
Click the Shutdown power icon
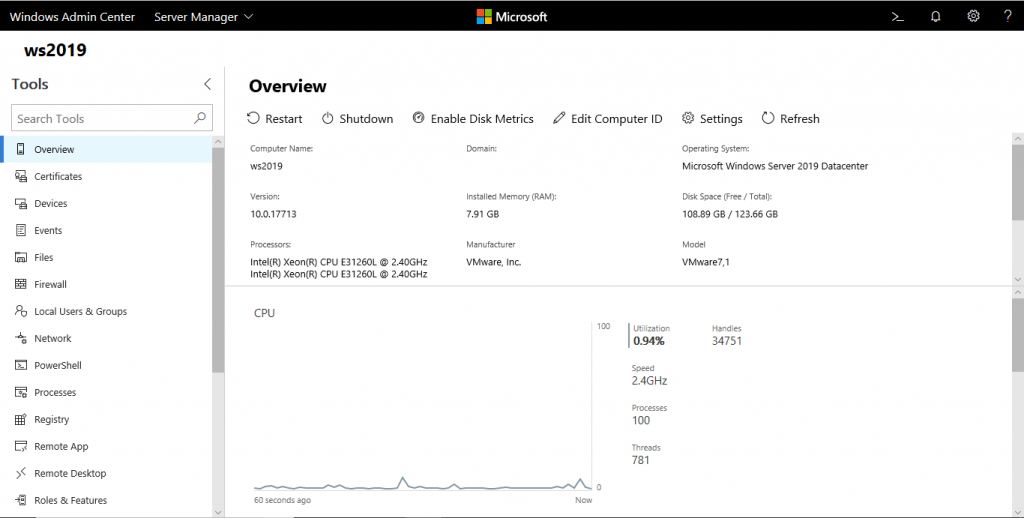click(328, 118)
